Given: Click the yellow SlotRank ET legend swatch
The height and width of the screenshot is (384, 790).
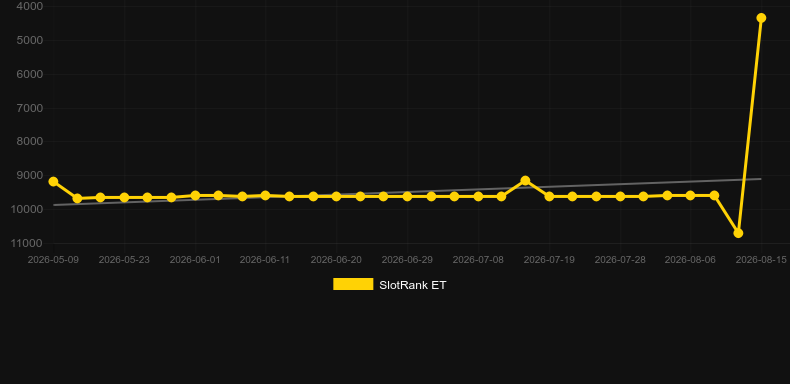Looking at the screenshot, I should click(353, 284).
